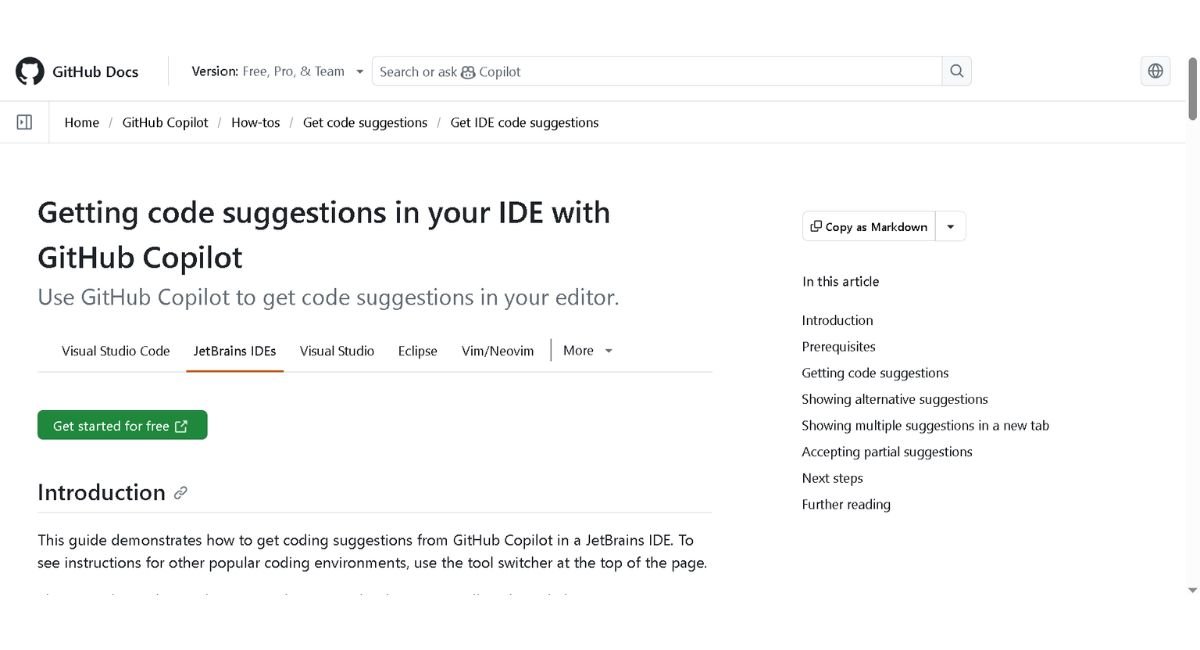Viewport: 1200px width, 650px height.
Task: Open the Get code suggestions breadcrumb
Action: click(x=365, y=123)
